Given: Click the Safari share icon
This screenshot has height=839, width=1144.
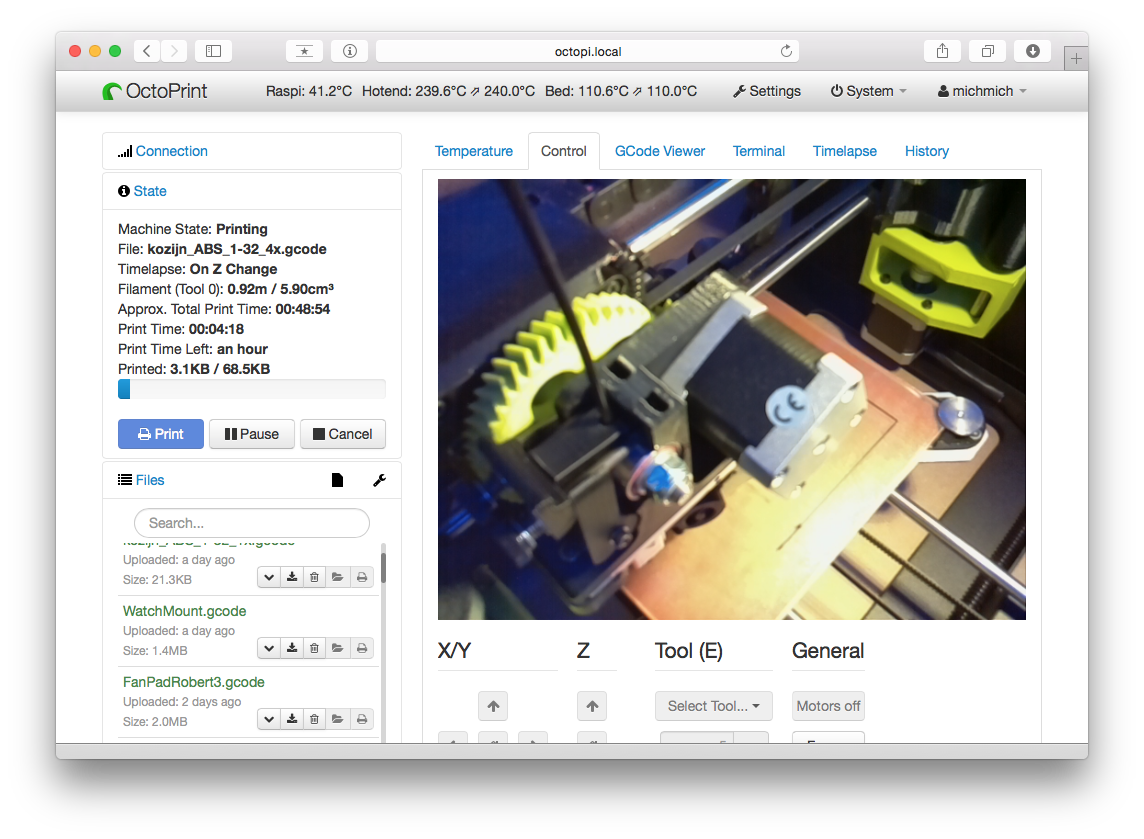Looking at the screenshot, I should (942, 51).
